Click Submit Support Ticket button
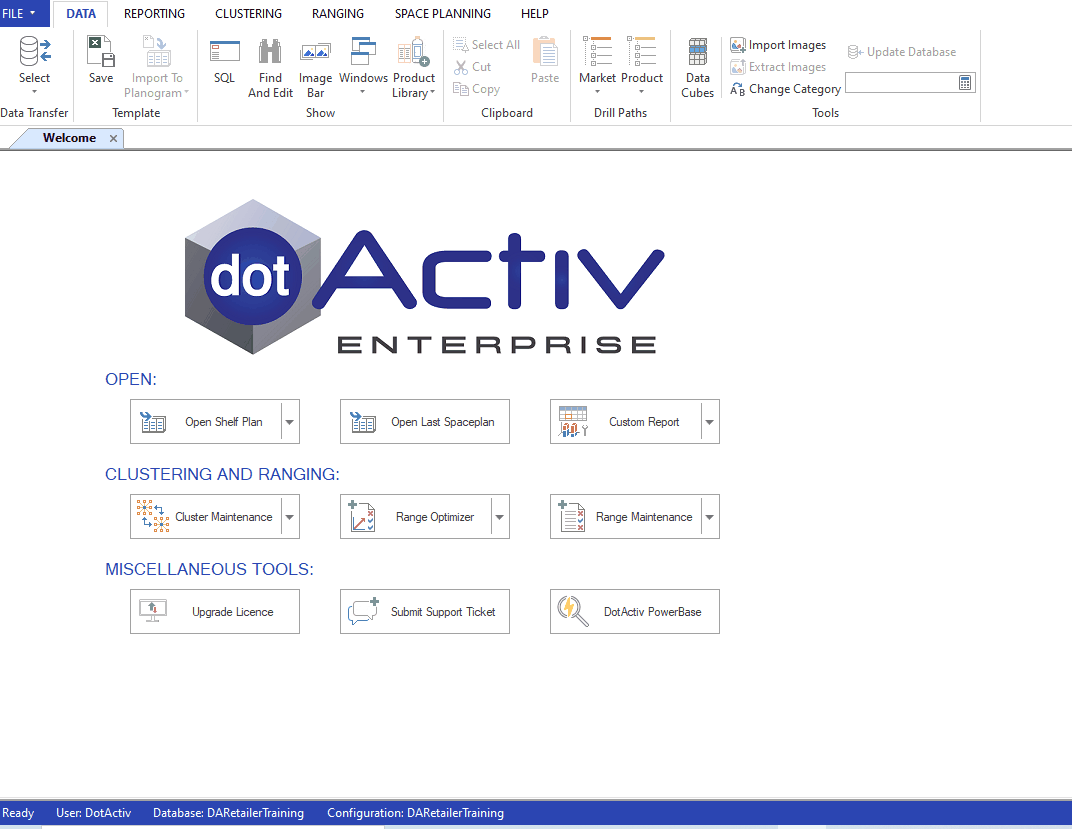The width and height of the screenshot is (1072, 829). pos(425,612)
